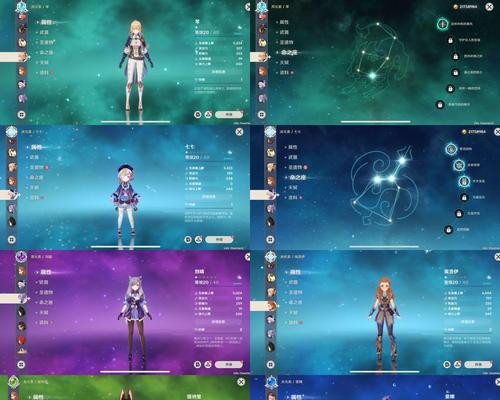The height and width of the screenshot is (400, 500).
Task: Click the third unlocked constellation node for Qiqi
Action: (x=464, y=181)
